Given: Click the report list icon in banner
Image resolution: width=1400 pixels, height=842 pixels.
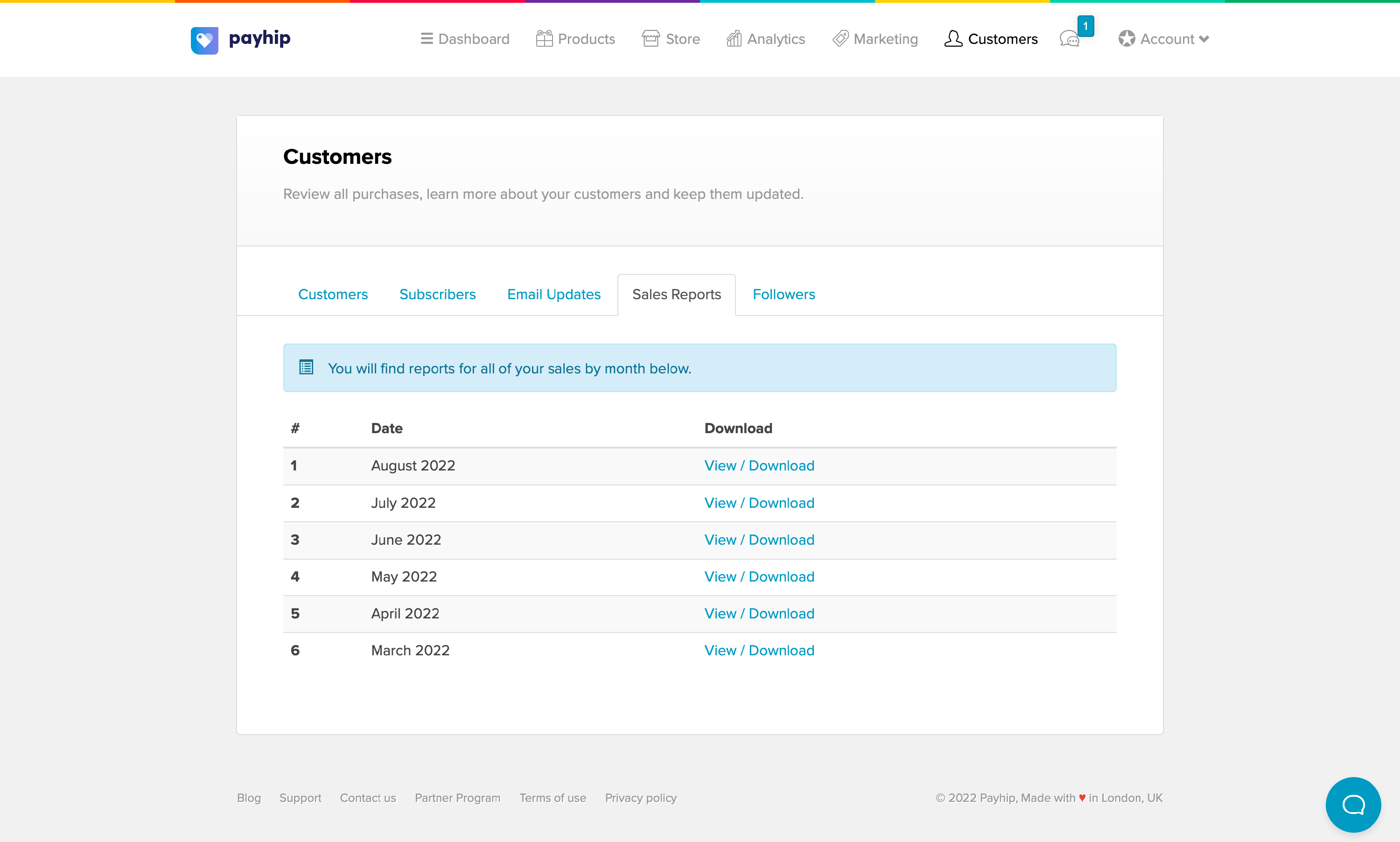Looking at the screenshot, I should click(x=306, y=368).
